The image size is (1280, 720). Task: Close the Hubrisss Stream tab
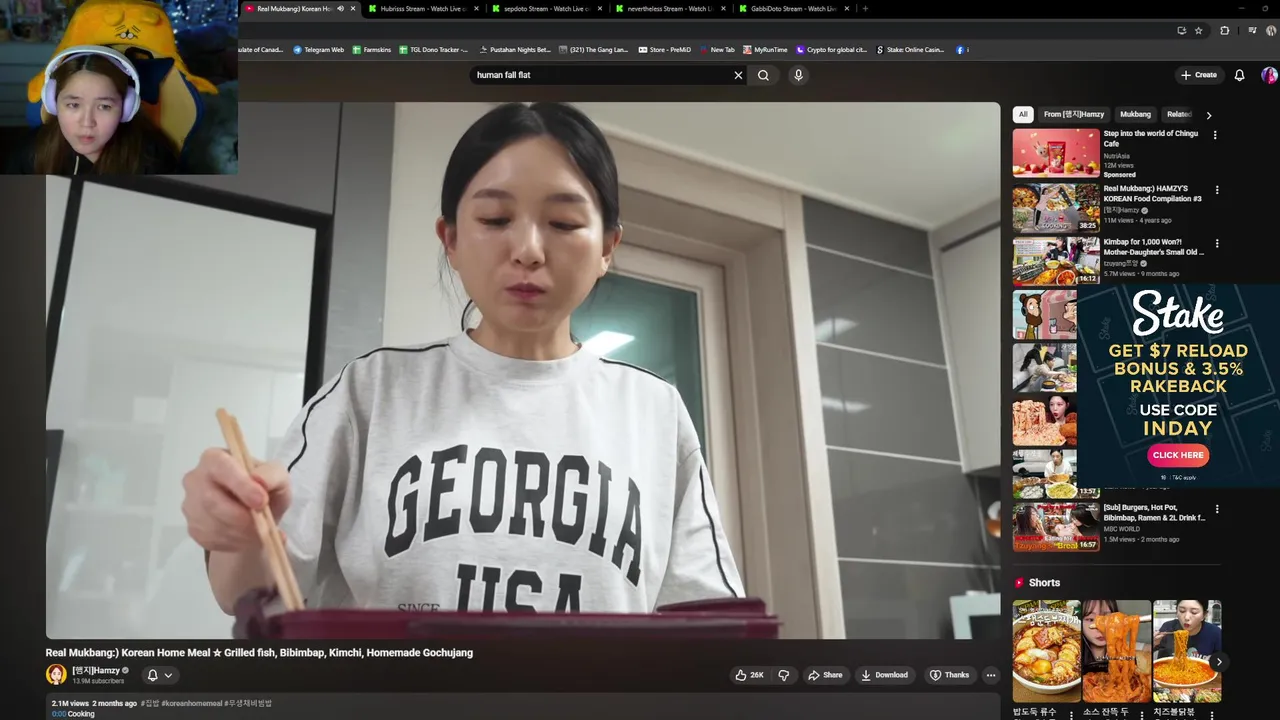point(476,9)
